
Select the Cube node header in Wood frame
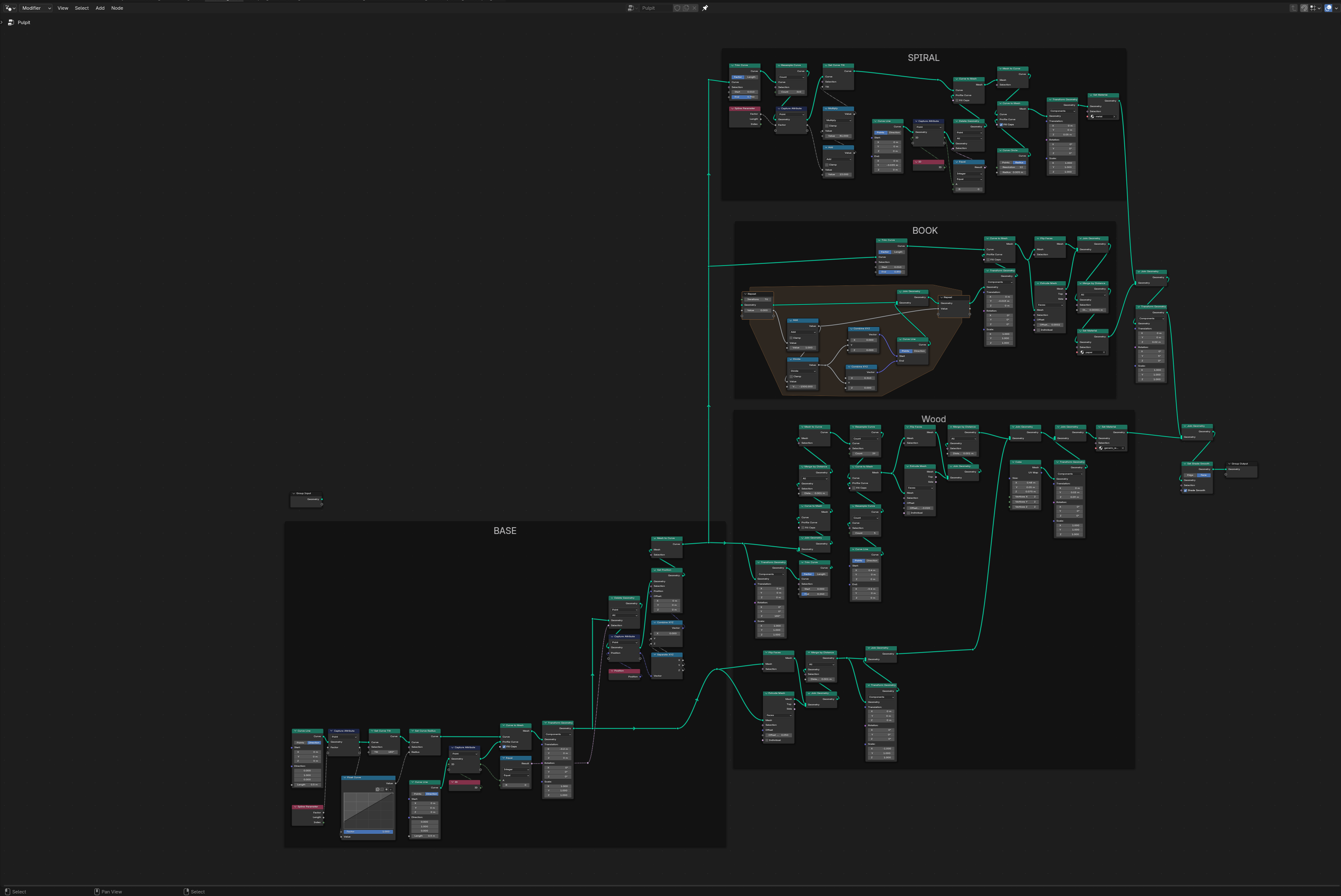(x=1025, y=462)
